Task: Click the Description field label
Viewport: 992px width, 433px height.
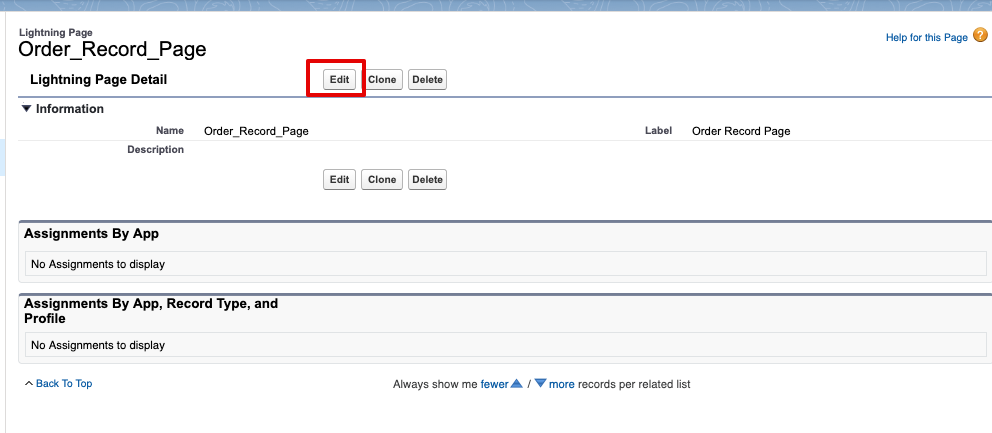Action: [156, 150]
